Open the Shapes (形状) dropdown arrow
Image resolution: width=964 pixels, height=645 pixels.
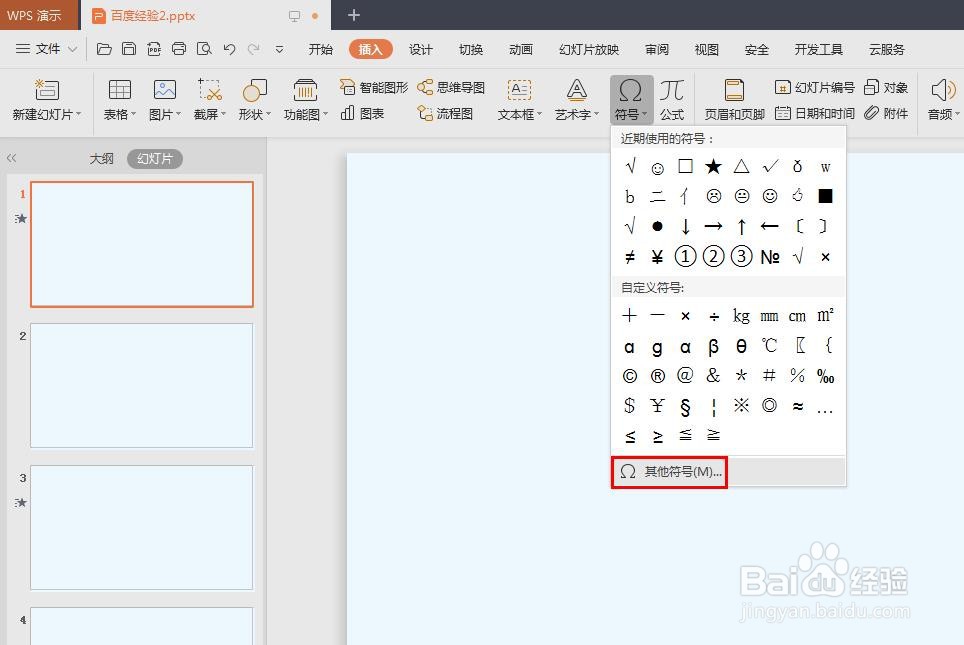269,114
